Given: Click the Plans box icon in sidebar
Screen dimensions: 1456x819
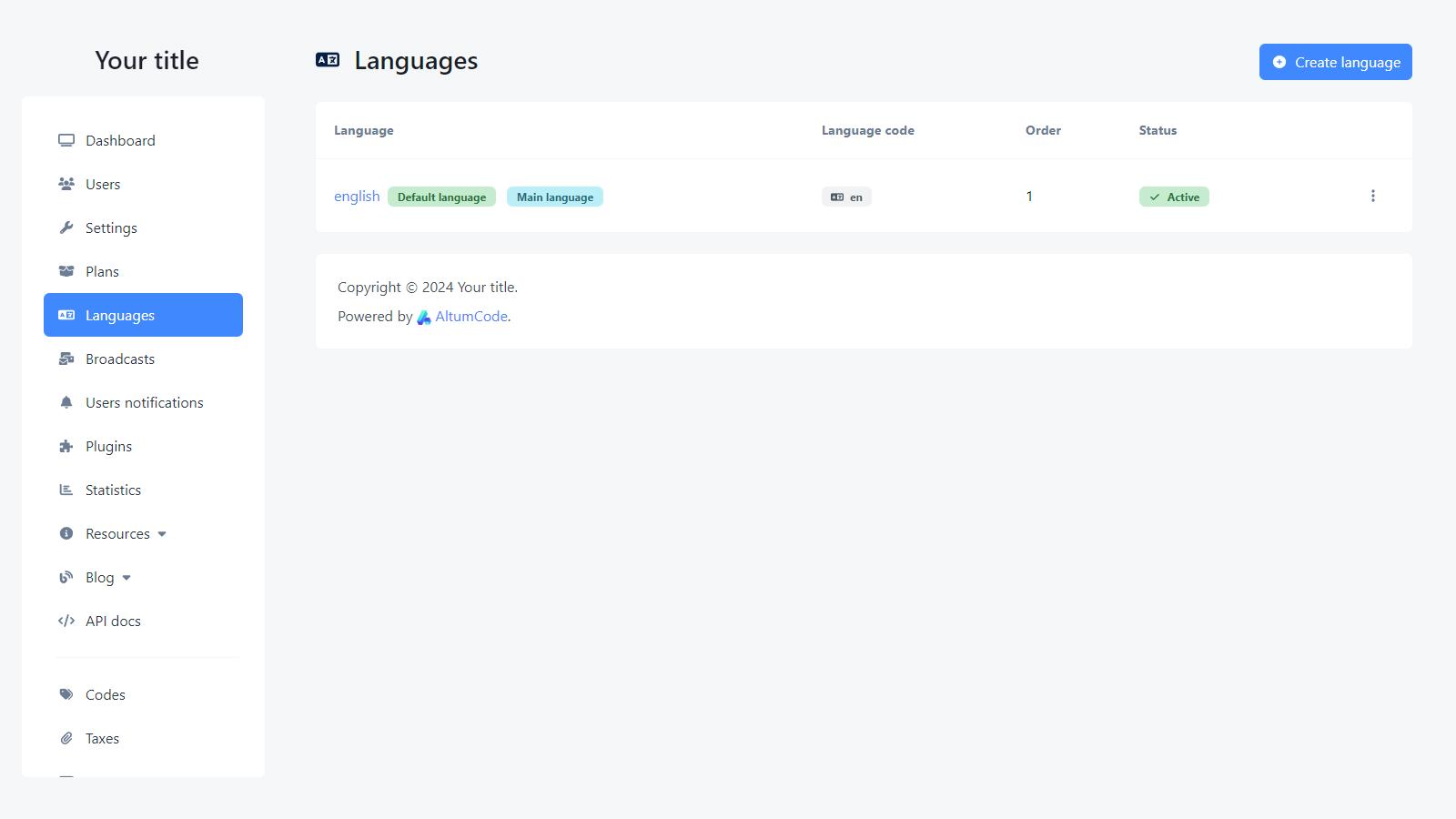Looking at the screenshot, I should (x=66, y=271).
